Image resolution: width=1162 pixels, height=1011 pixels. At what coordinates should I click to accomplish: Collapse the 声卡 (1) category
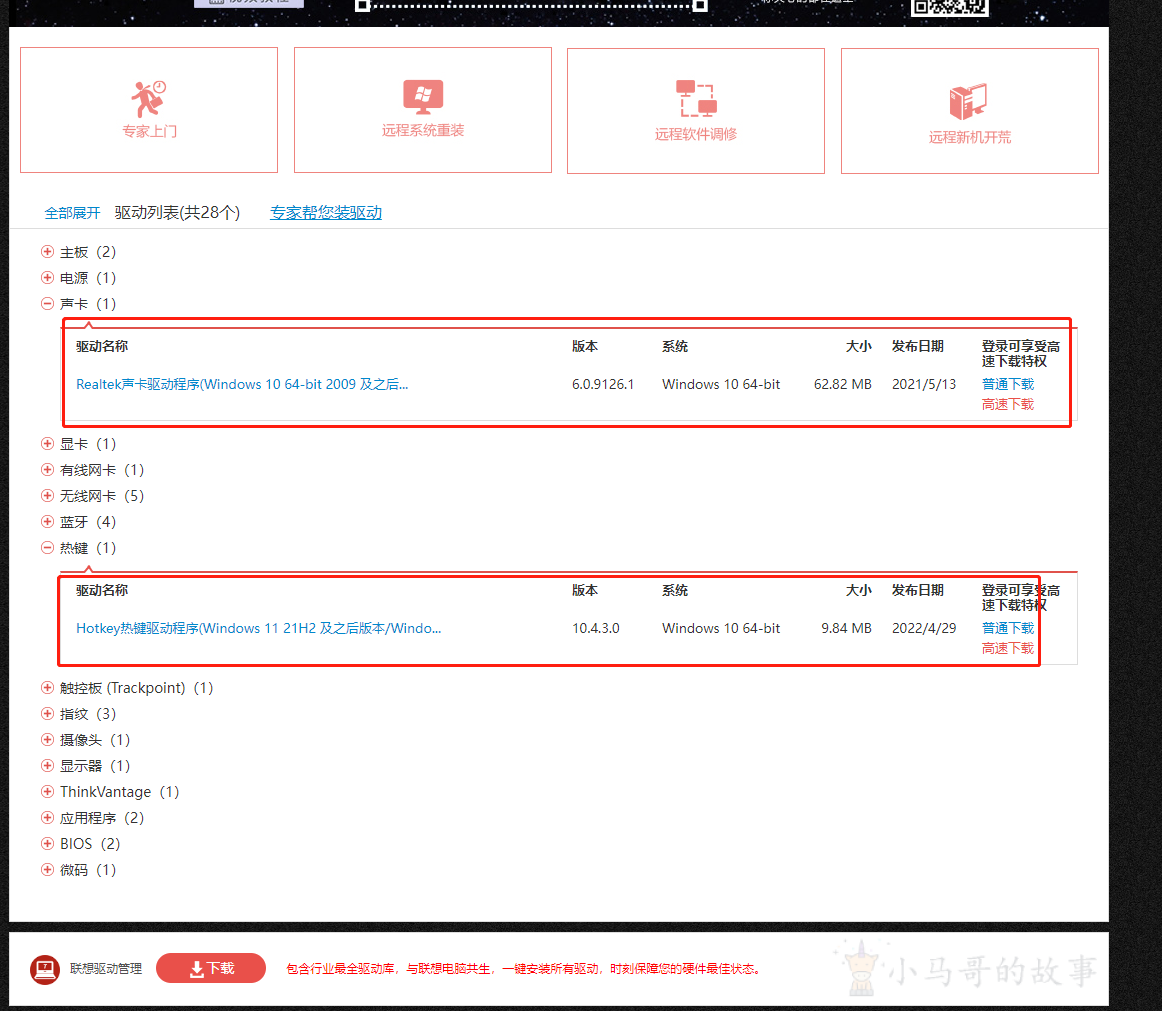tap(47, 304)
